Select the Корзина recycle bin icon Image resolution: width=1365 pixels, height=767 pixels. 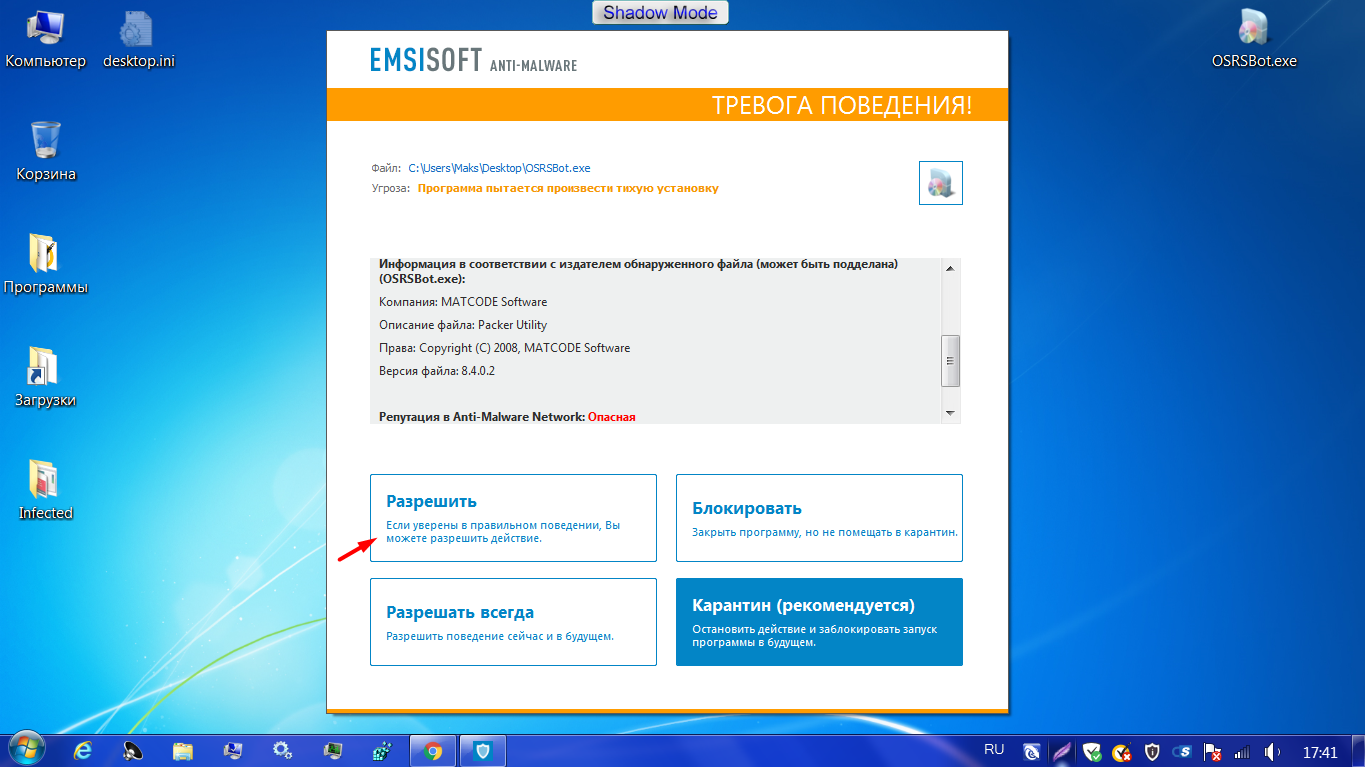pos(46,152)
